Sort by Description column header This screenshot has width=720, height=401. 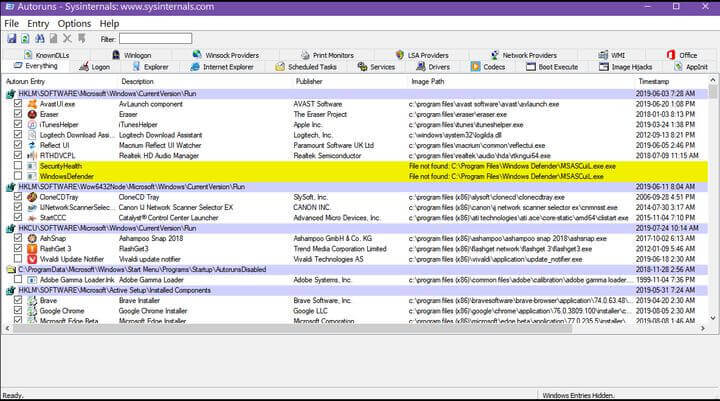click(x=137, y=81)
